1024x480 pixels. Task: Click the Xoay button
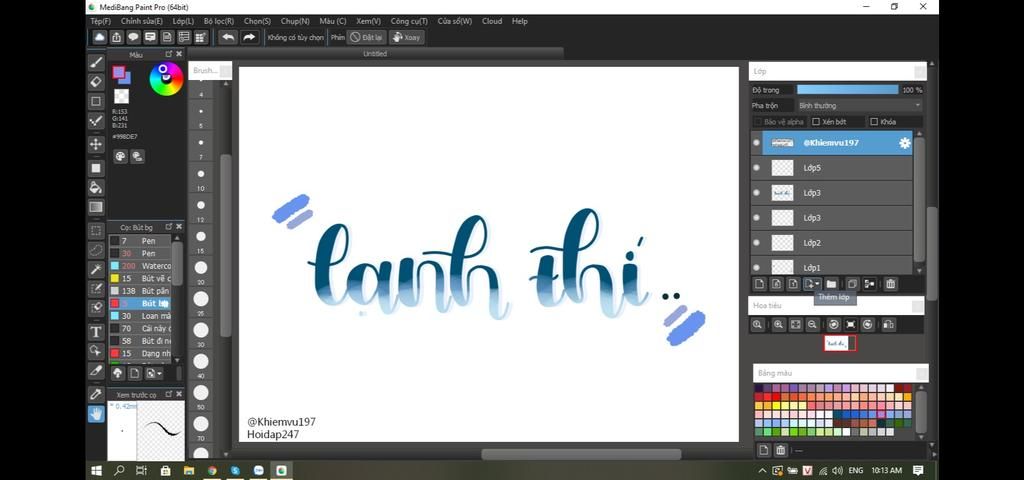[x=406, y=37]
